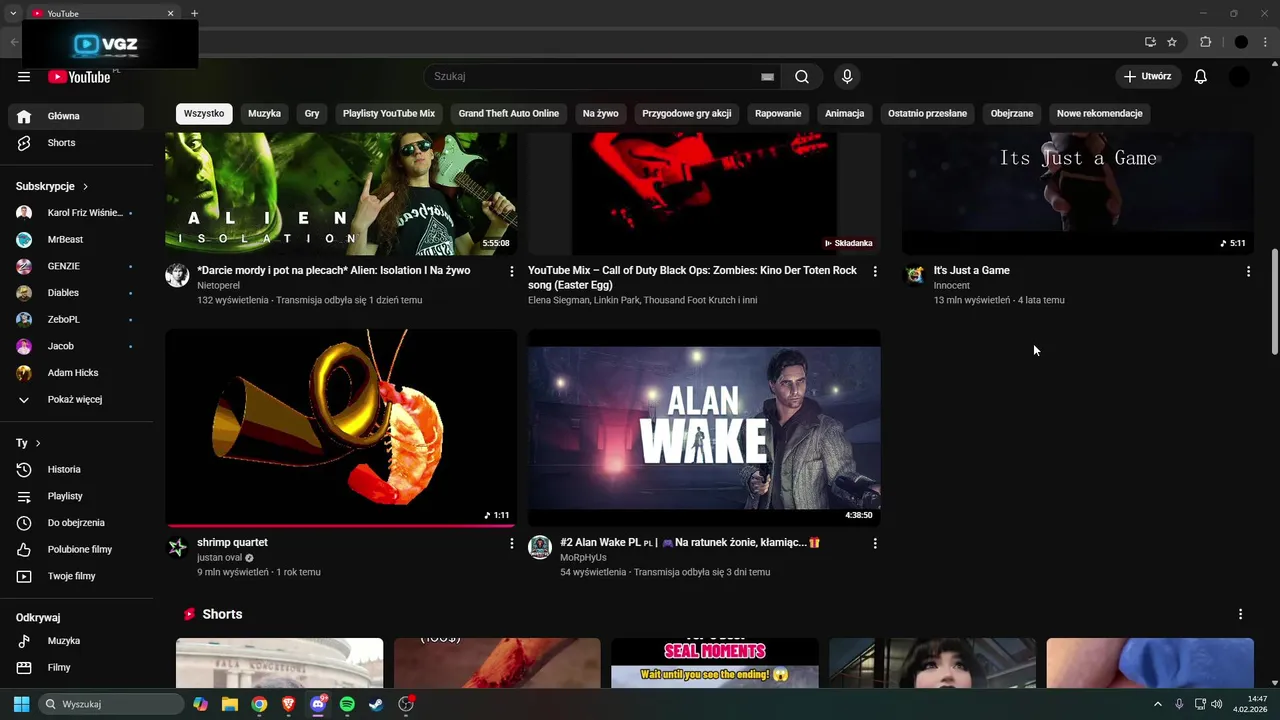Expand the Subskrypcje section arrow
This screenshot has height=720, width=1280.
85,187
